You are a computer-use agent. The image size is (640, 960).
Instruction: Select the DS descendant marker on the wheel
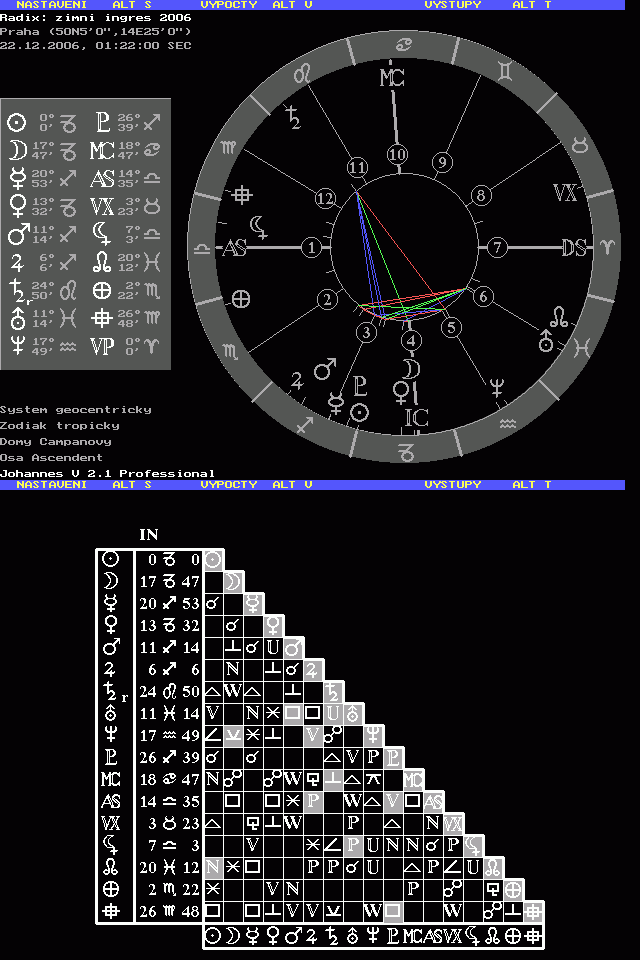(x=574, y=247)
